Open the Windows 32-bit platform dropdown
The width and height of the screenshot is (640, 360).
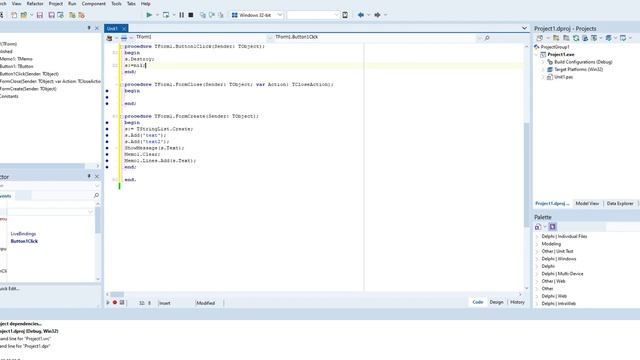(280, 15)
